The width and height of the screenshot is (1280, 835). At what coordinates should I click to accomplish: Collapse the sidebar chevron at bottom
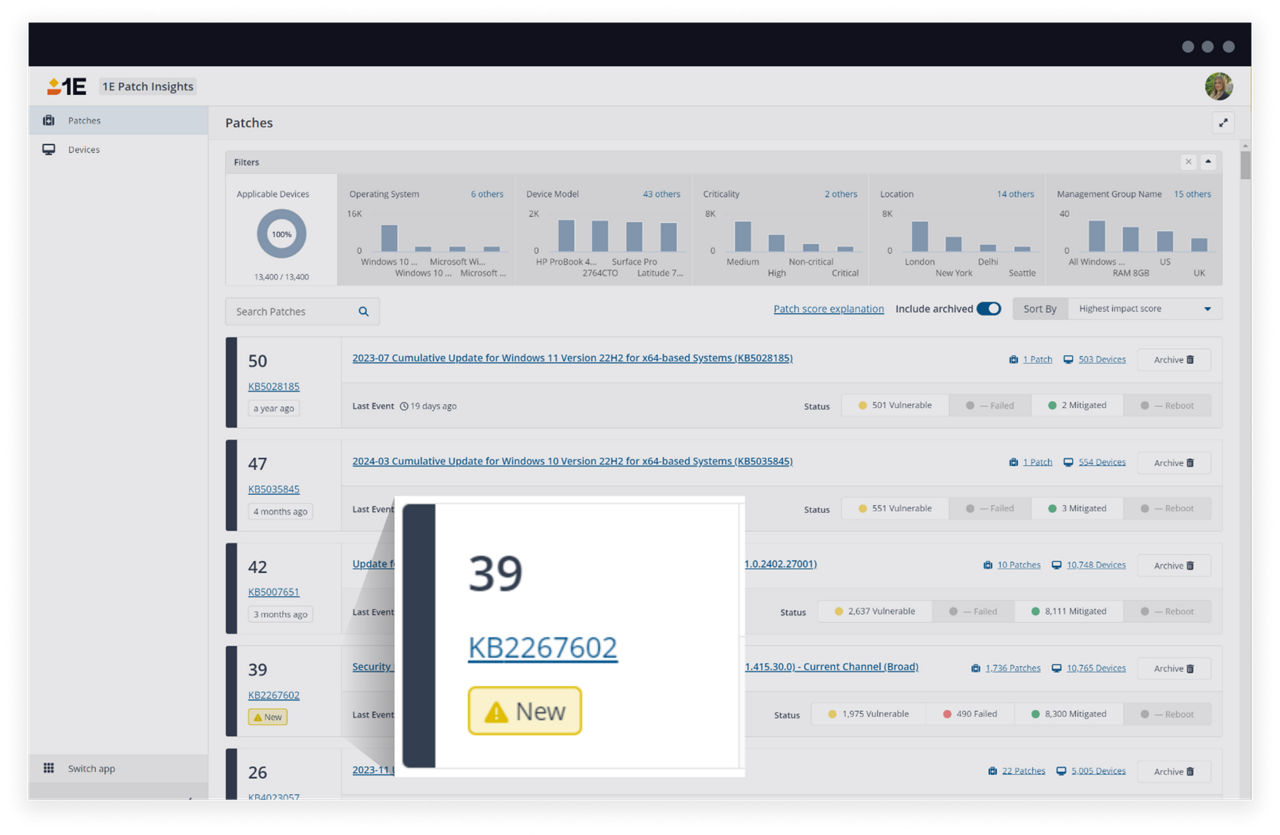pos(189,797)
